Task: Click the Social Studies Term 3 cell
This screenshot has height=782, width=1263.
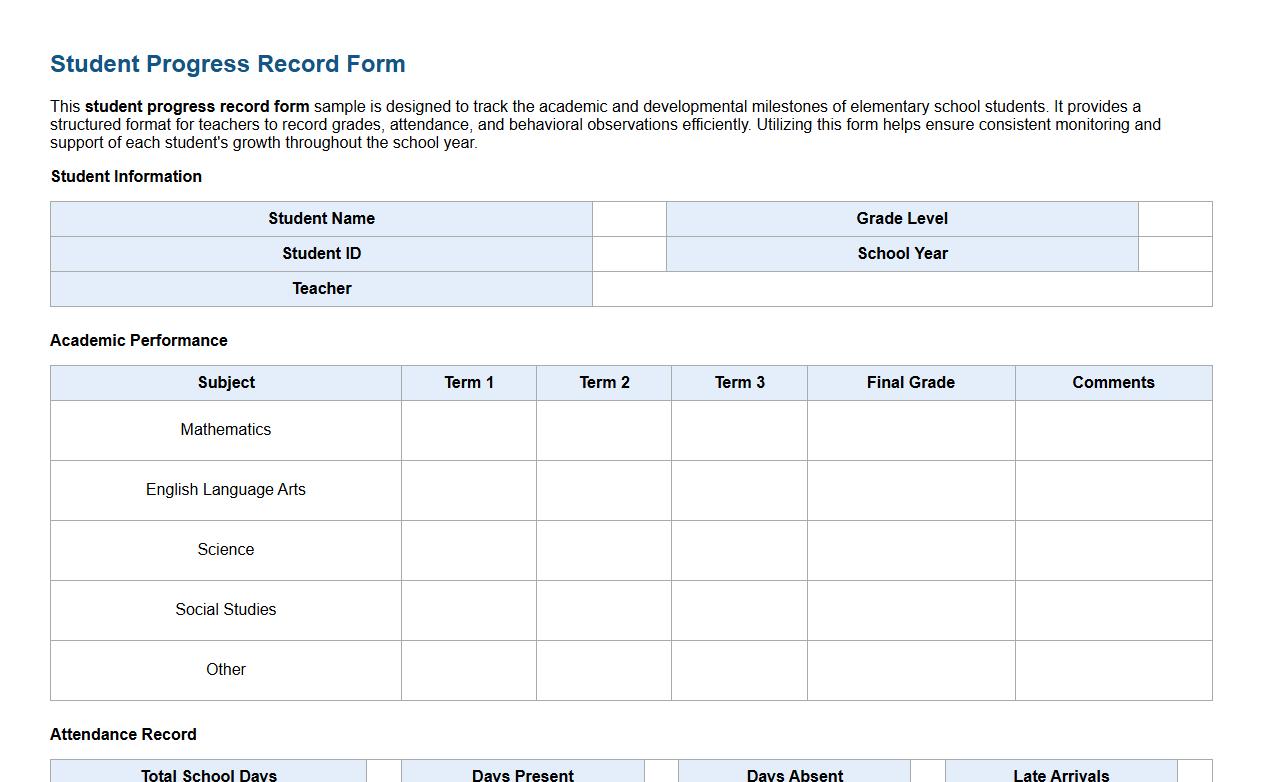Action: (x=738, y=610)
